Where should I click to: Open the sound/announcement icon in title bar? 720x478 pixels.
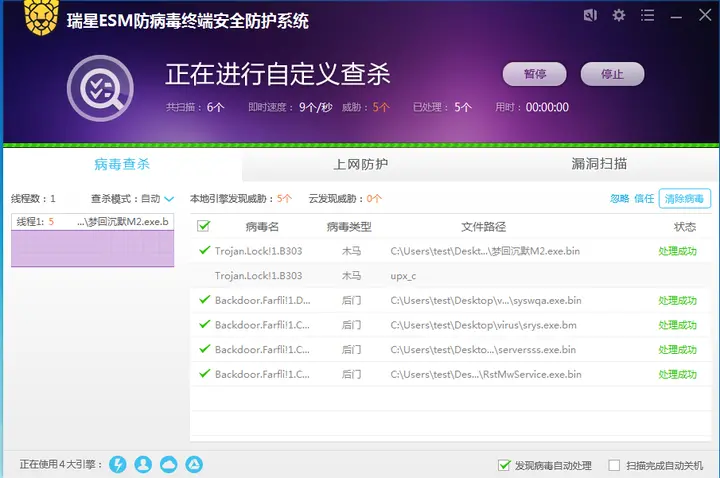tap(590, 15)
